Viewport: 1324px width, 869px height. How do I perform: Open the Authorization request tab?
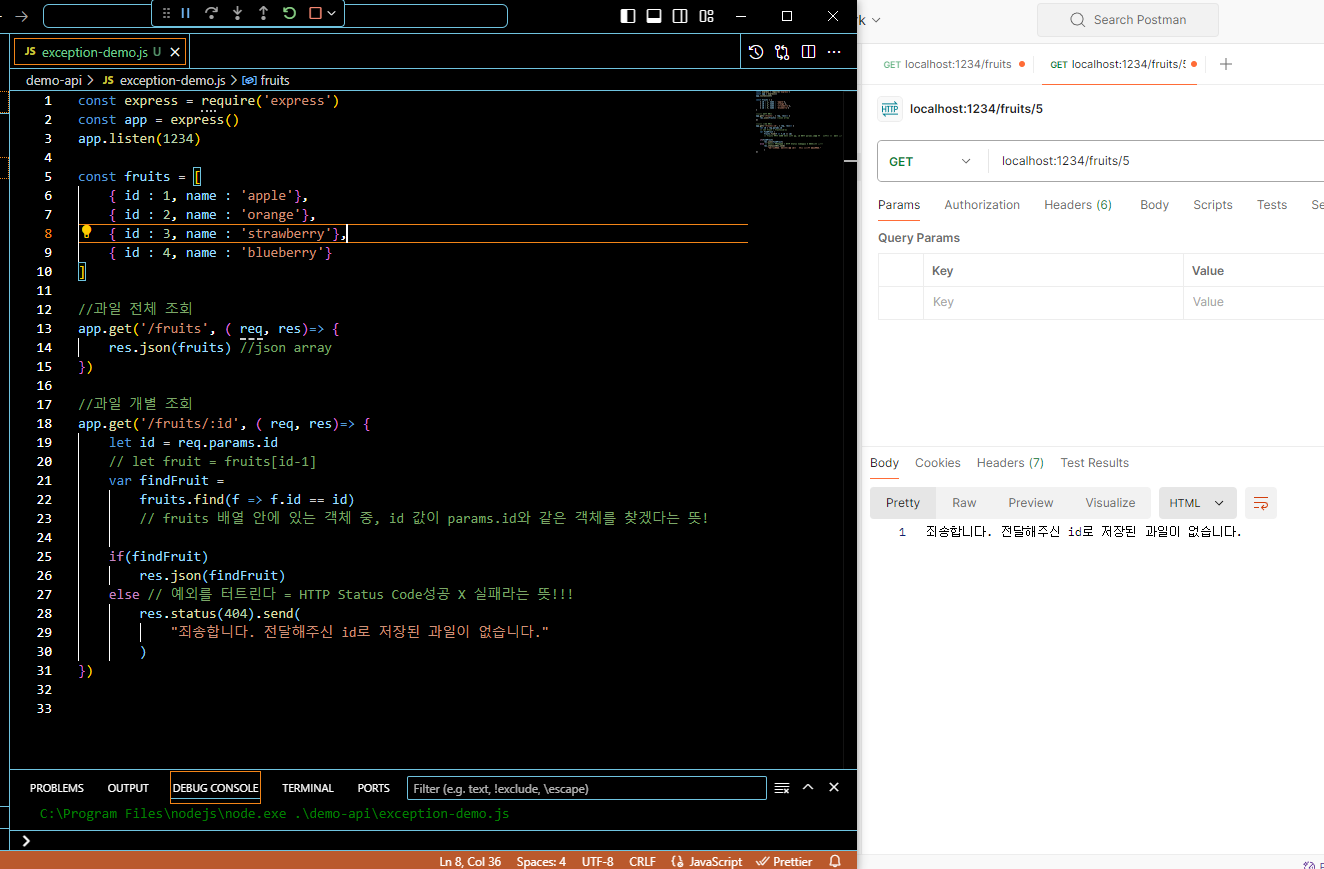[982, 205]
